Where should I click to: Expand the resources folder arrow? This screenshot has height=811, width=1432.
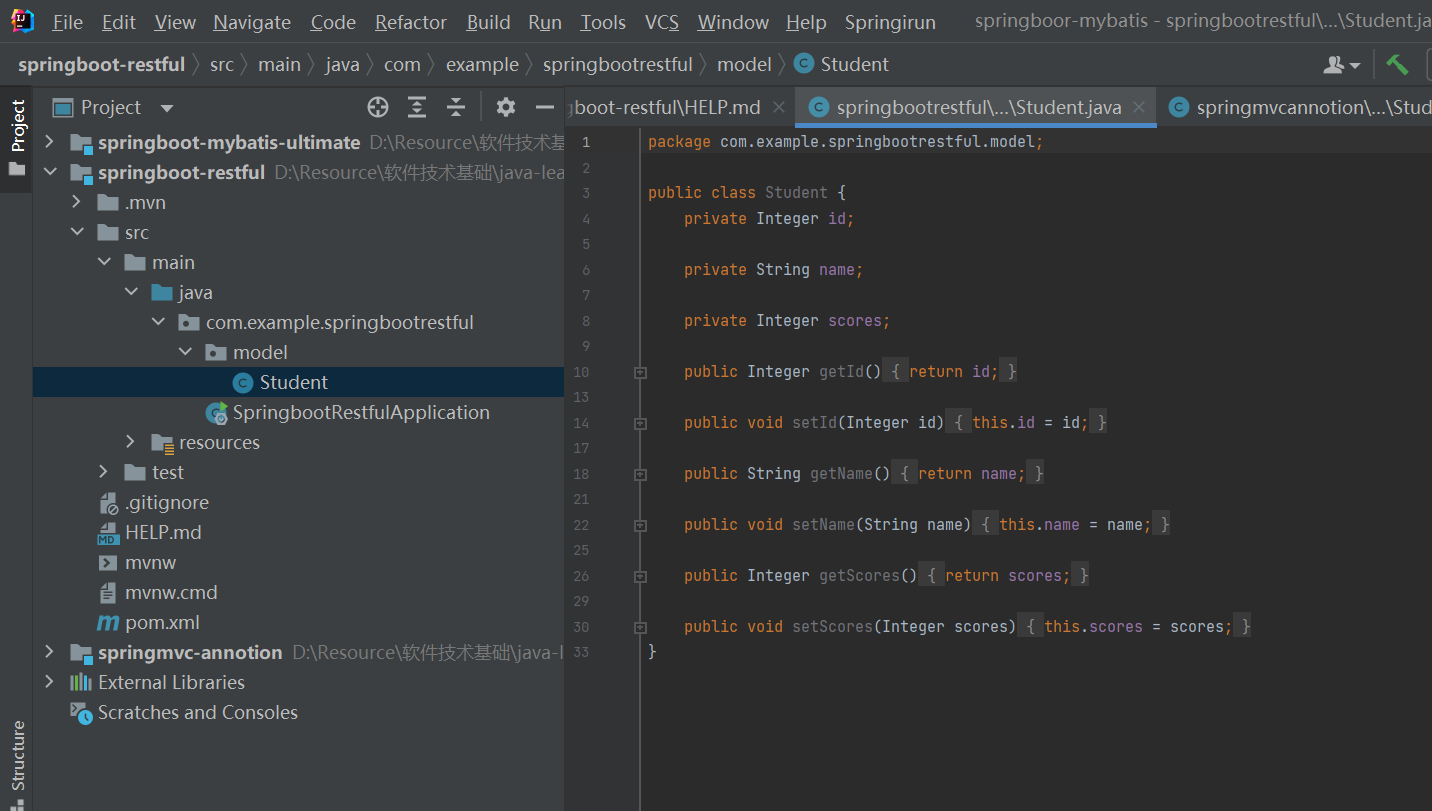(x=131, y=442)
